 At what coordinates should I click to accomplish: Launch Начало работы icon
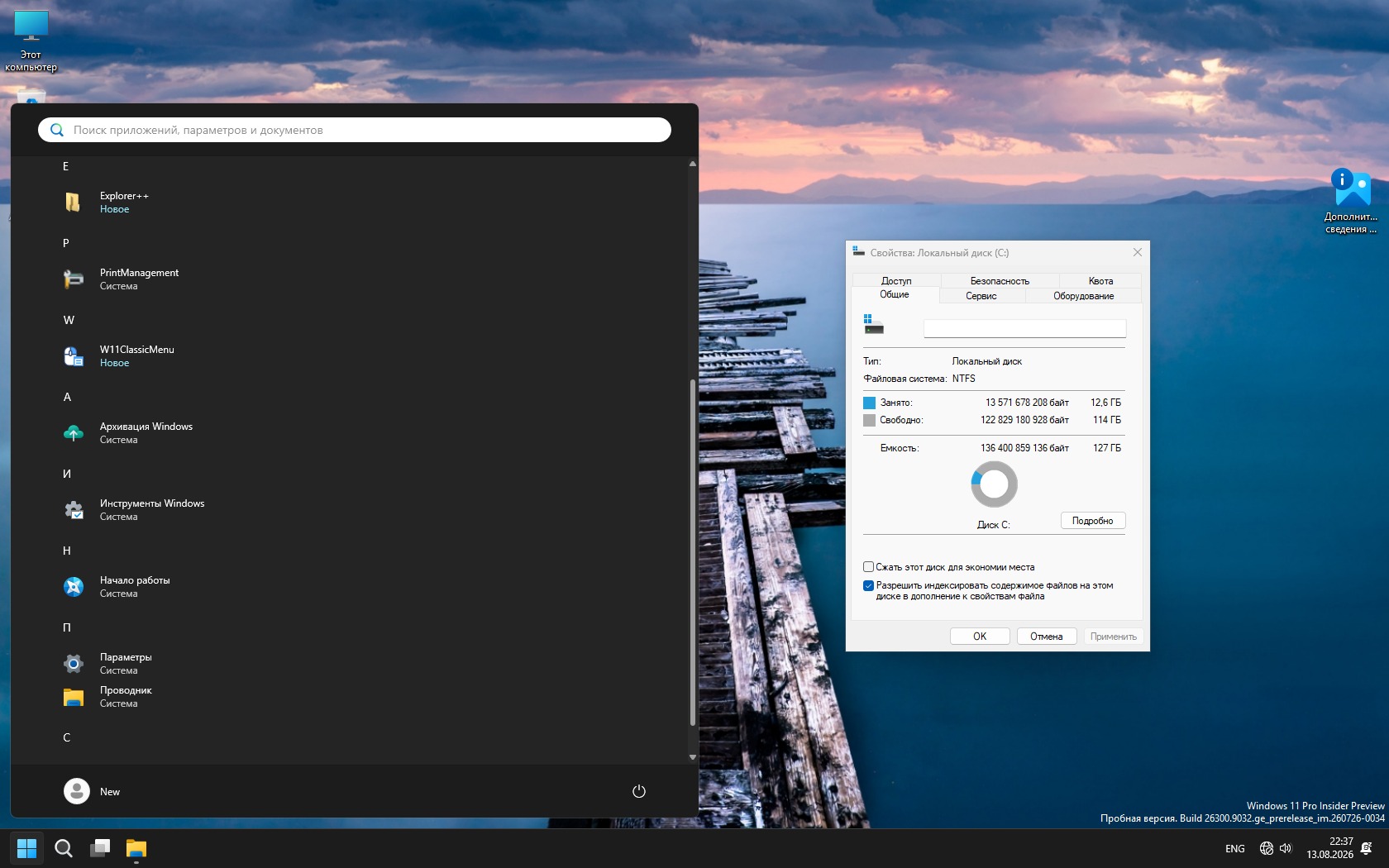click(74, 587)
